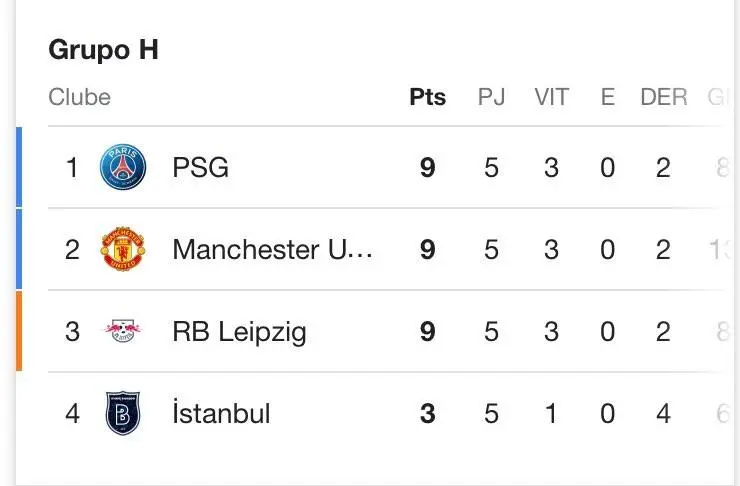The width and height of the screenshot is (740, 486).
Task: Click position number 2 in the table
Action: (72, 249)
